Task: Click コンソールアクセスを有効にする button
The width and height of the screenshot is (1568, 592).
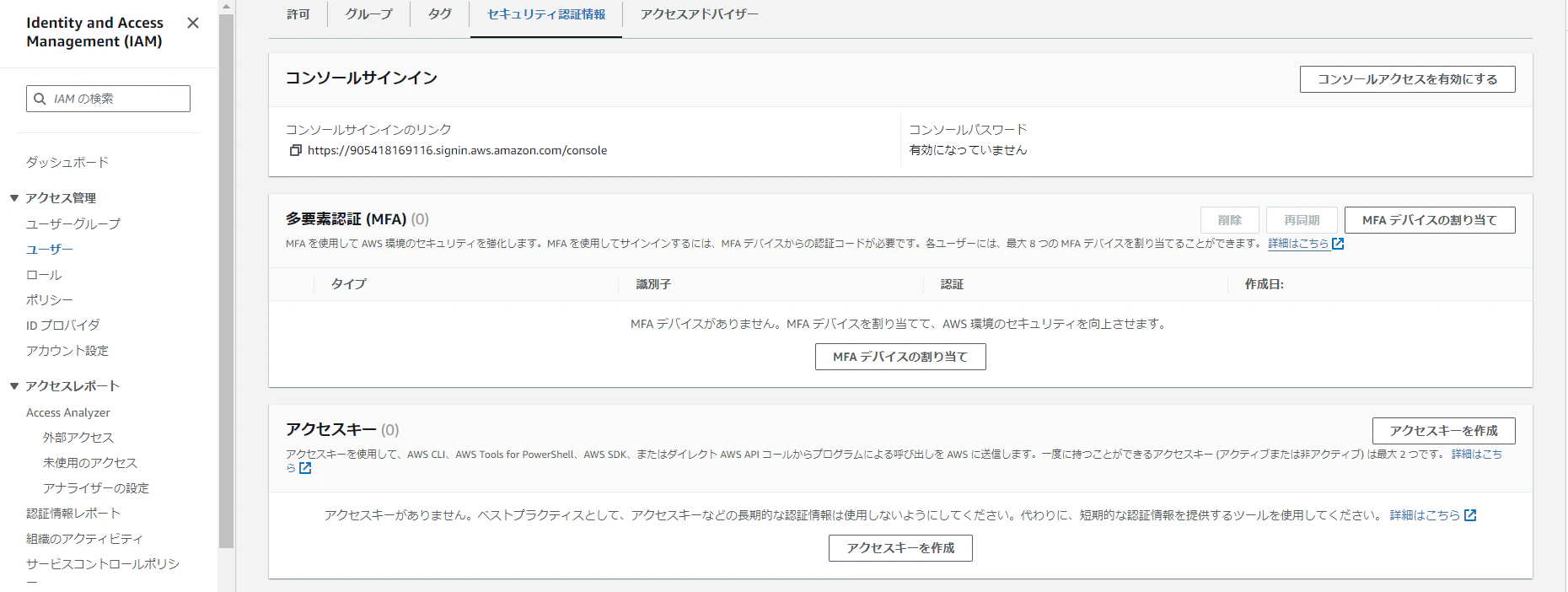Action: point(1408,79)
